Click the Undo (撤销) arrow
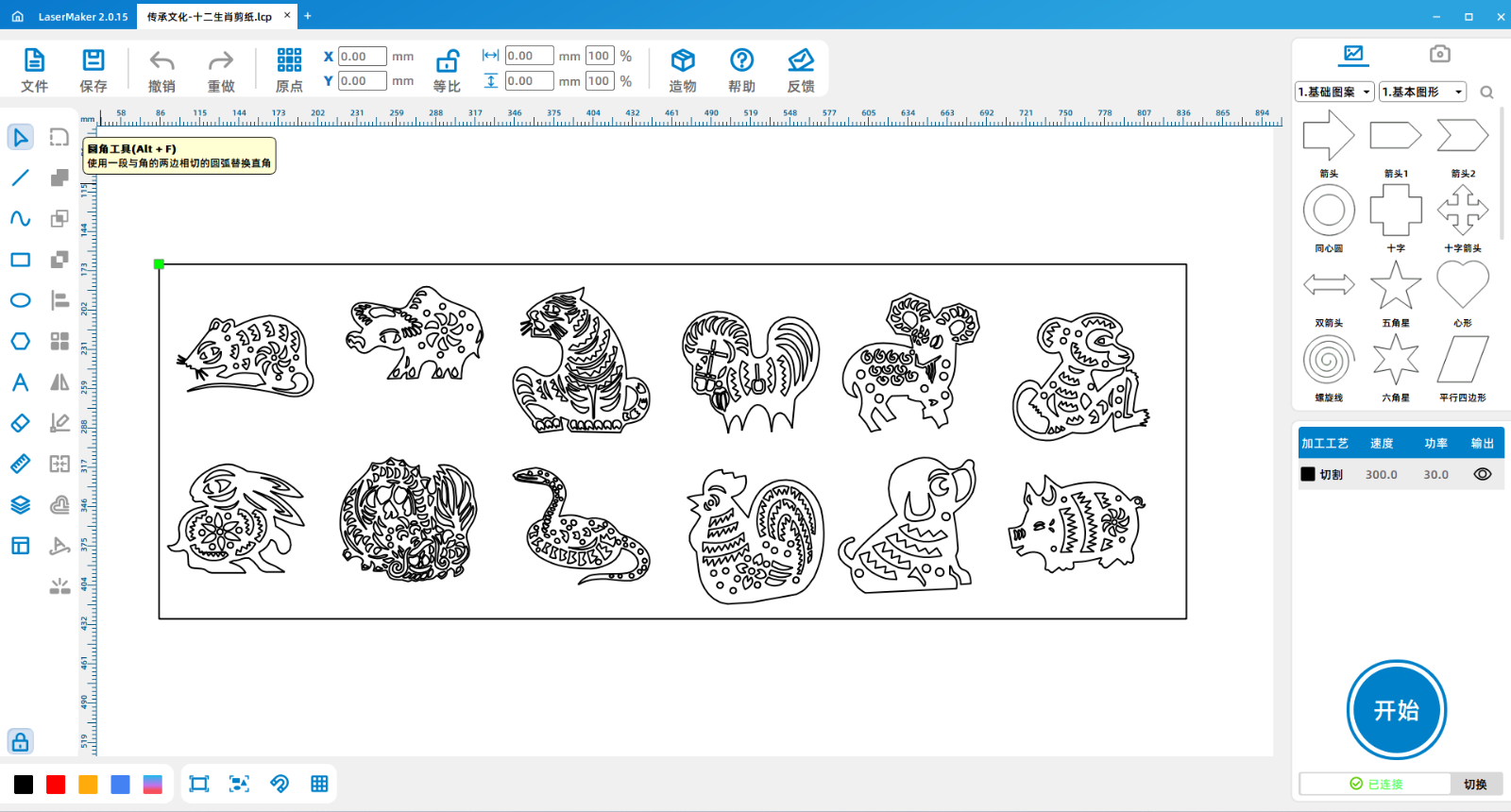The image size is (1511, 812). point(161,61)
